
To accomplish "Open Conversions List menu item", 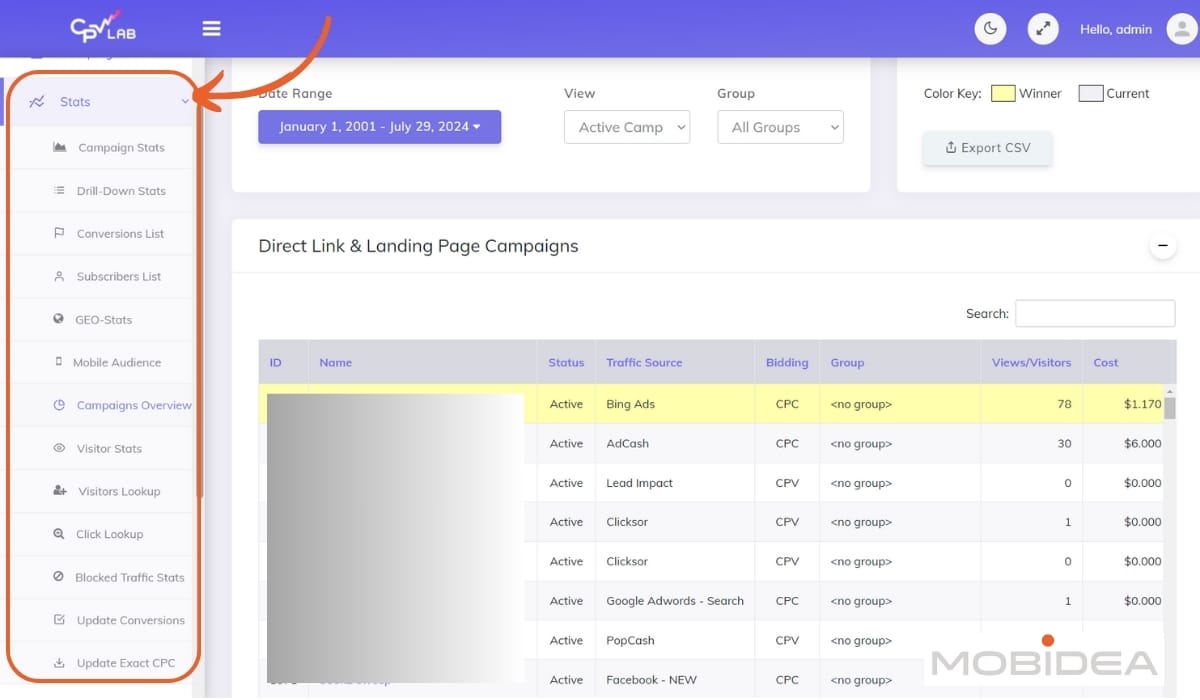I will pos(120,233).
